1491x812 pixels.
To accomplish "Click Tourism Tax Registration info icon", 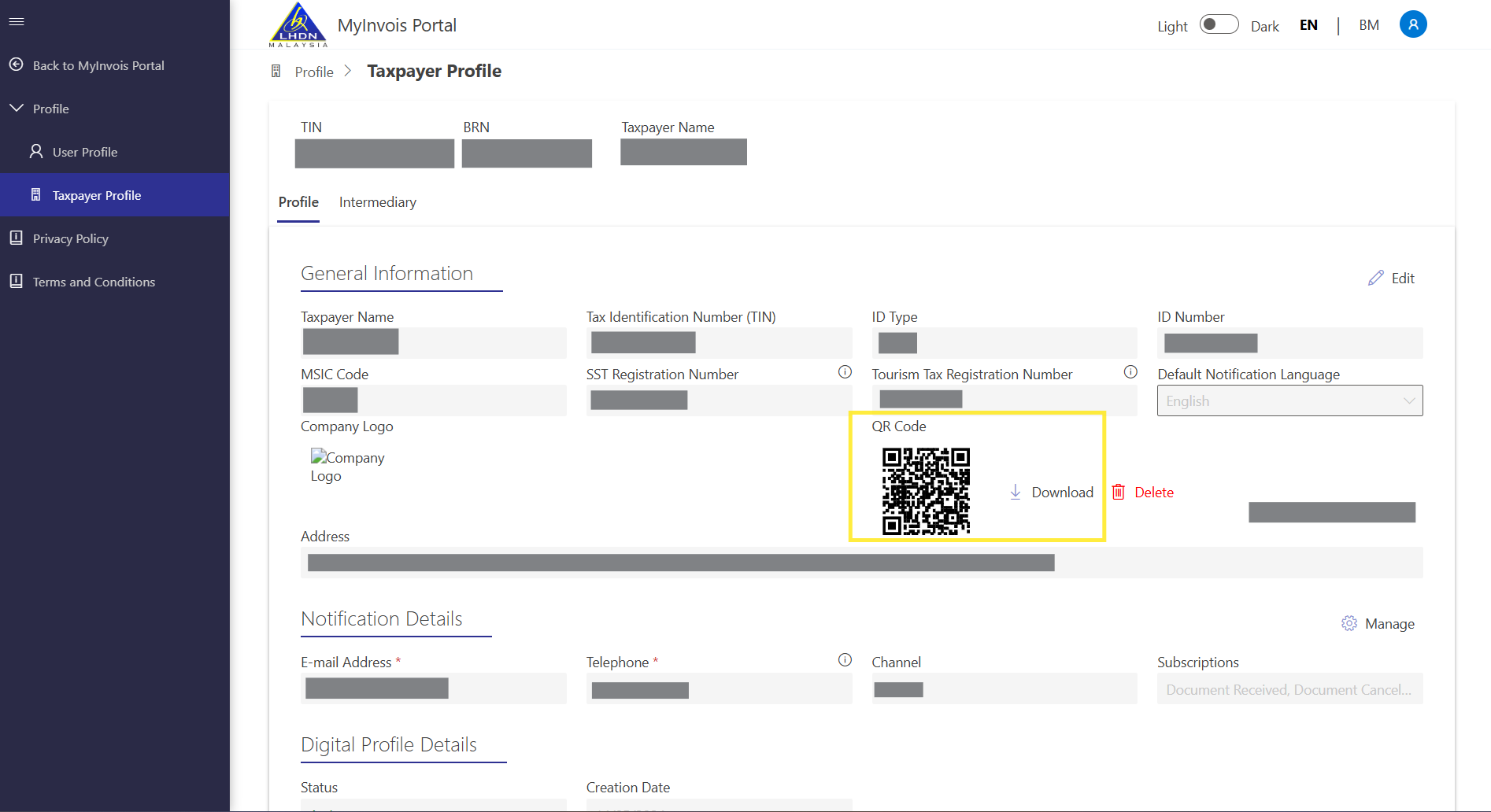I will 1130,372.
